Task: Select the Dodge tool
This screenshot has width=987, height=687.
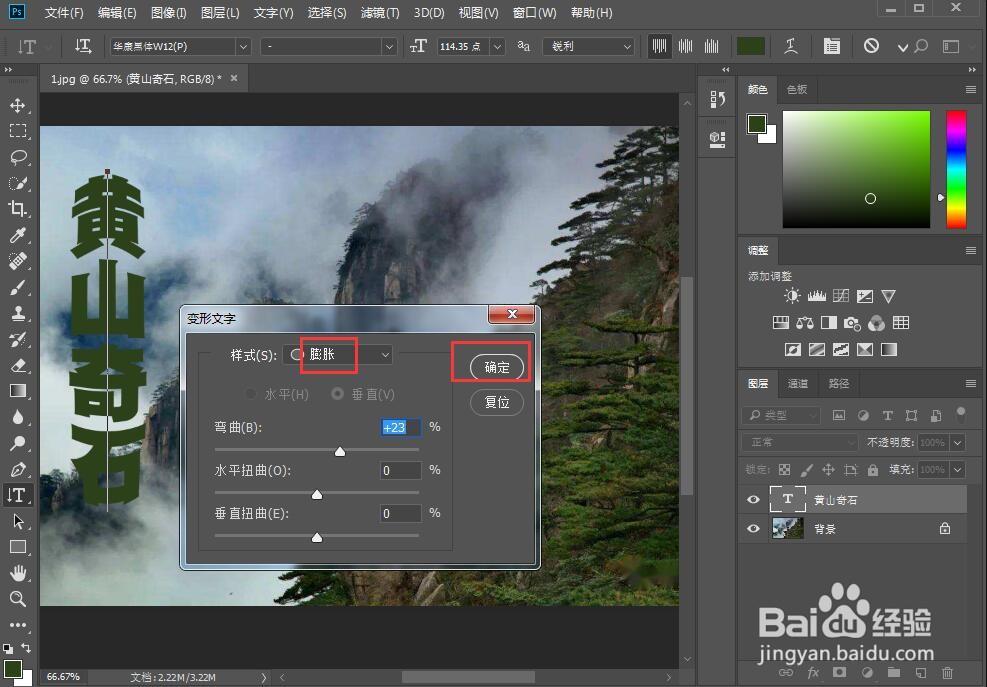Action: [18, 443]
